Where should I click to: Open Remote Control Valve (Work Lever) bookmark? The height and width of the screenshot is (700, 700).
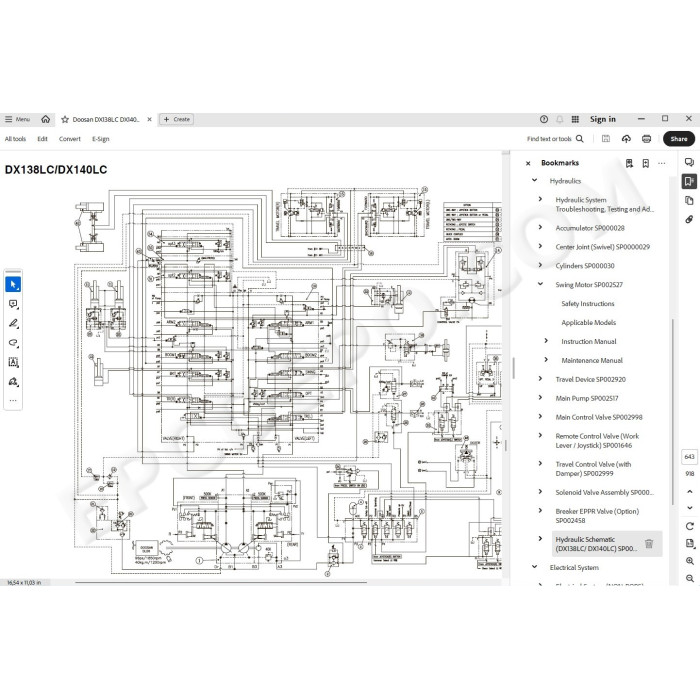597,441
